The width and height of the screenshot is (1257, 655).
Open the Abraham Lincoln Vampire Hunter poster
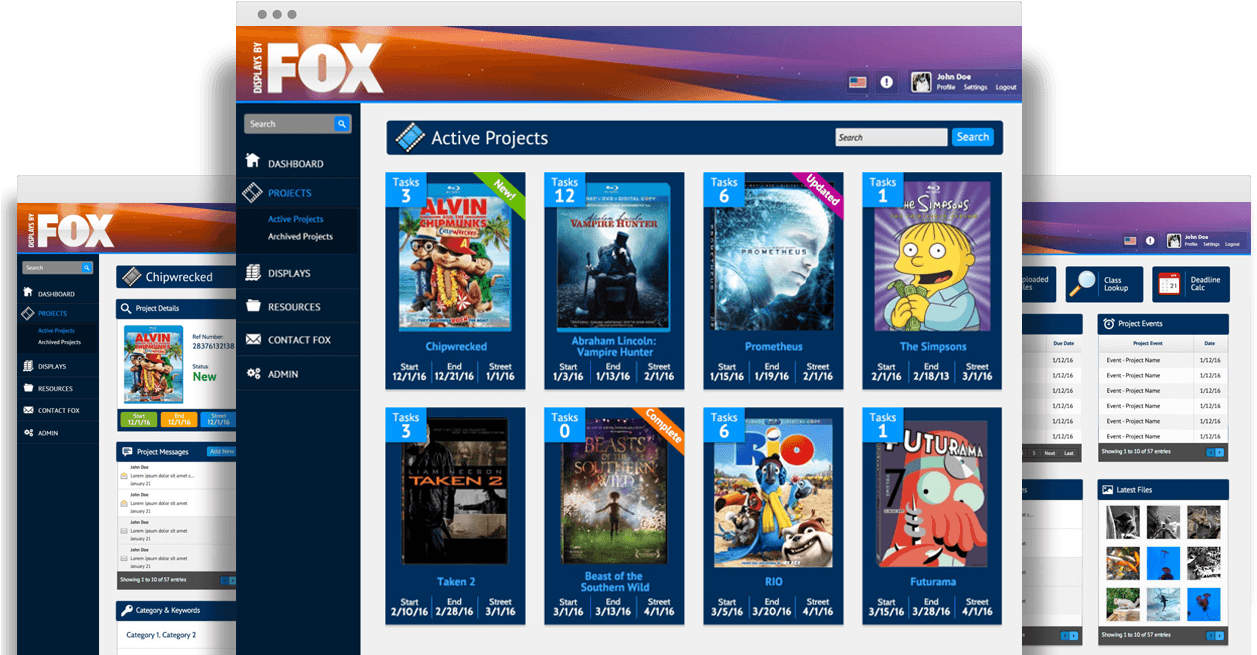(x=614, y=255)
